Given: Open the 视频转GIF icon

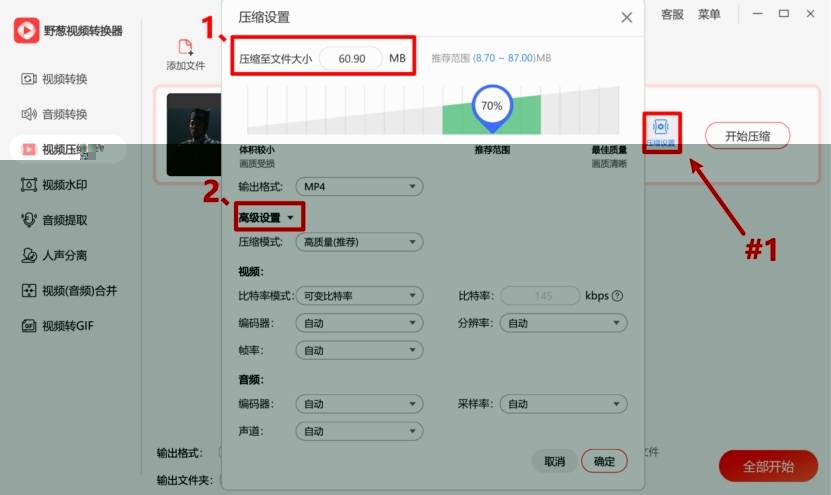Looking at the screenshot, I should click(x=28, y=326).
